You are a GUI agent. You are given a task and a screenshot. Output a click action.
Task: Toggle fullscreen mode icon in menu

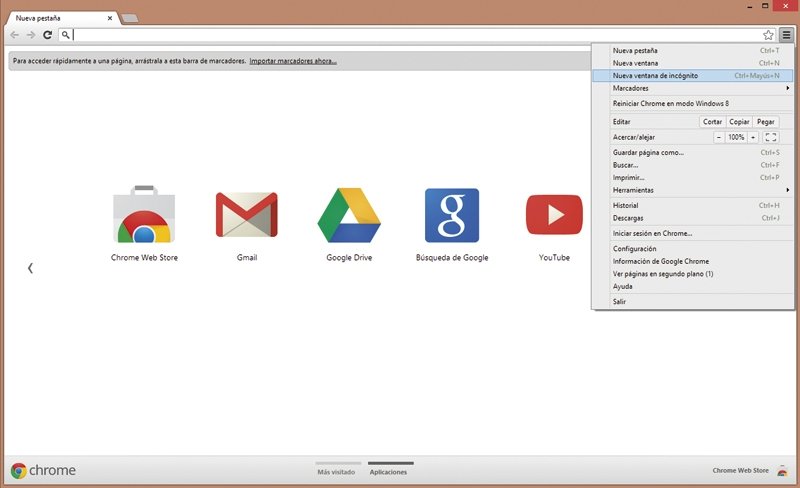click(x=770, y=137)
